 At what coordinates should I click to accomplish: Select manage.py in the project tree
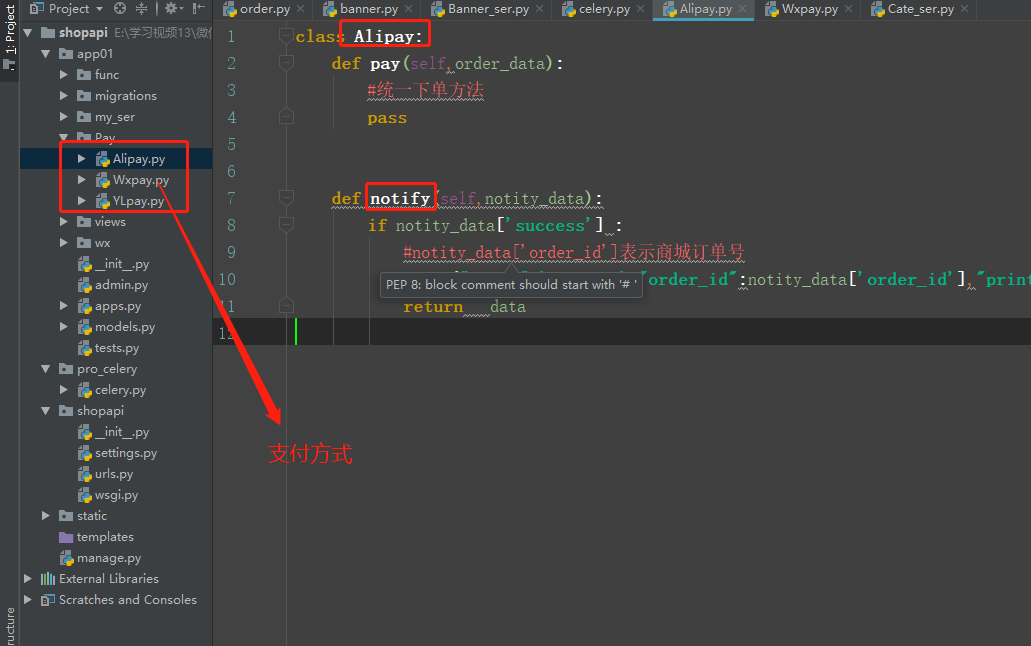point(108,558)
